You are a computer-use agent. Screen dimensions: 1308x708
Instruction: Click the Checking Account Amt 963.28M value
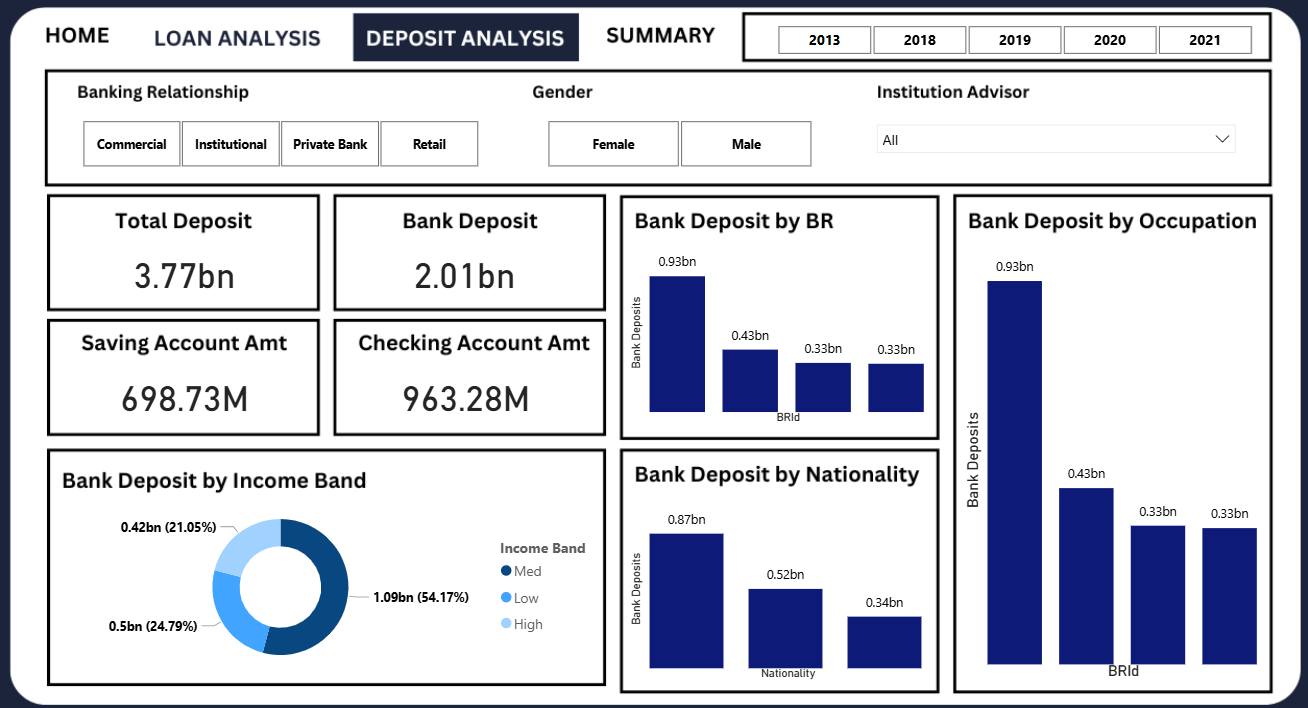(466, 399)
